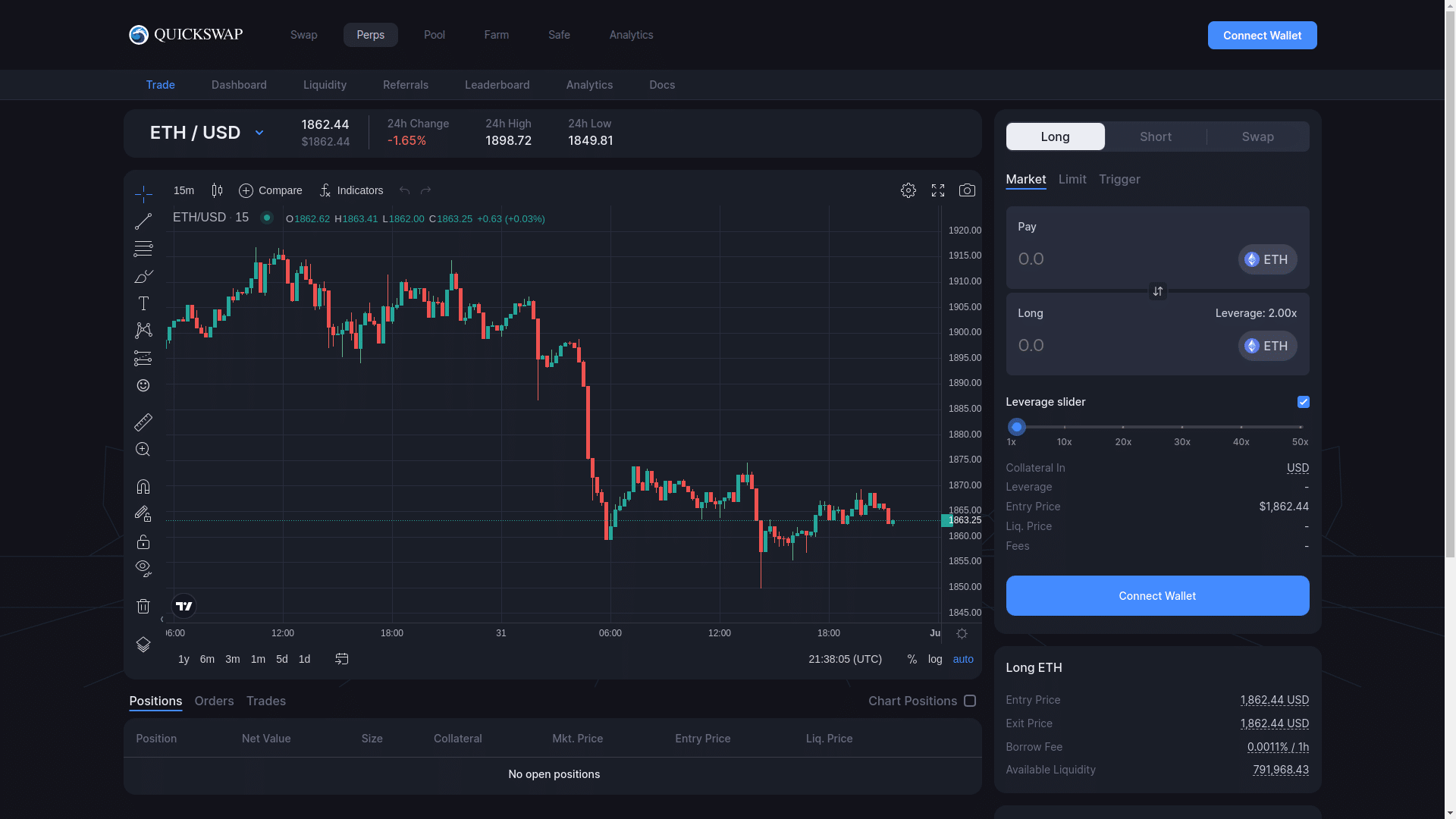Switch to the Short tab
The width and height of the screenshot is (1456, 819).
[x=1156, y=136]
